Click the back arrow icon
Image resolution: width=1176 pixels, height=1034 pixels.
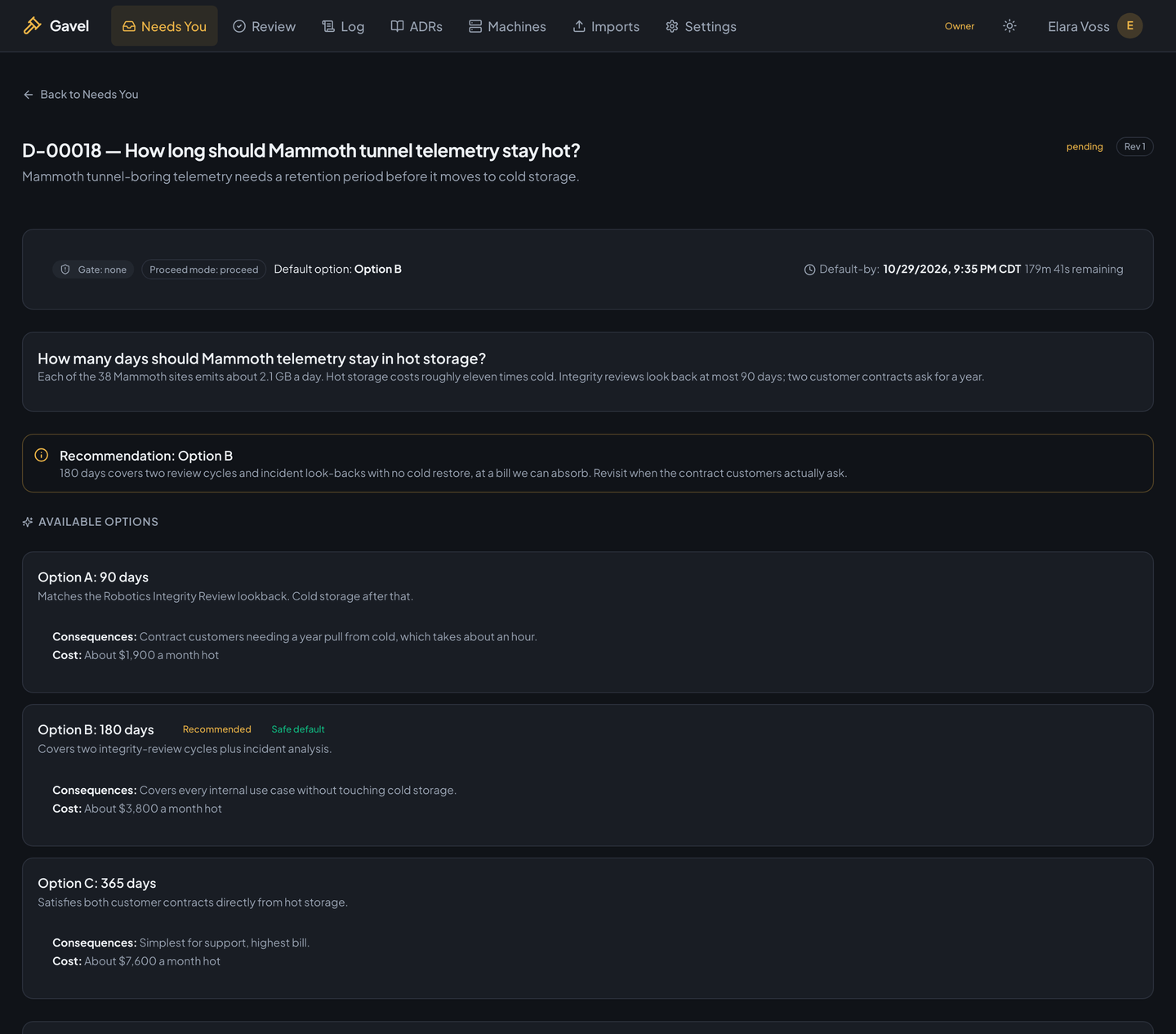29,95
